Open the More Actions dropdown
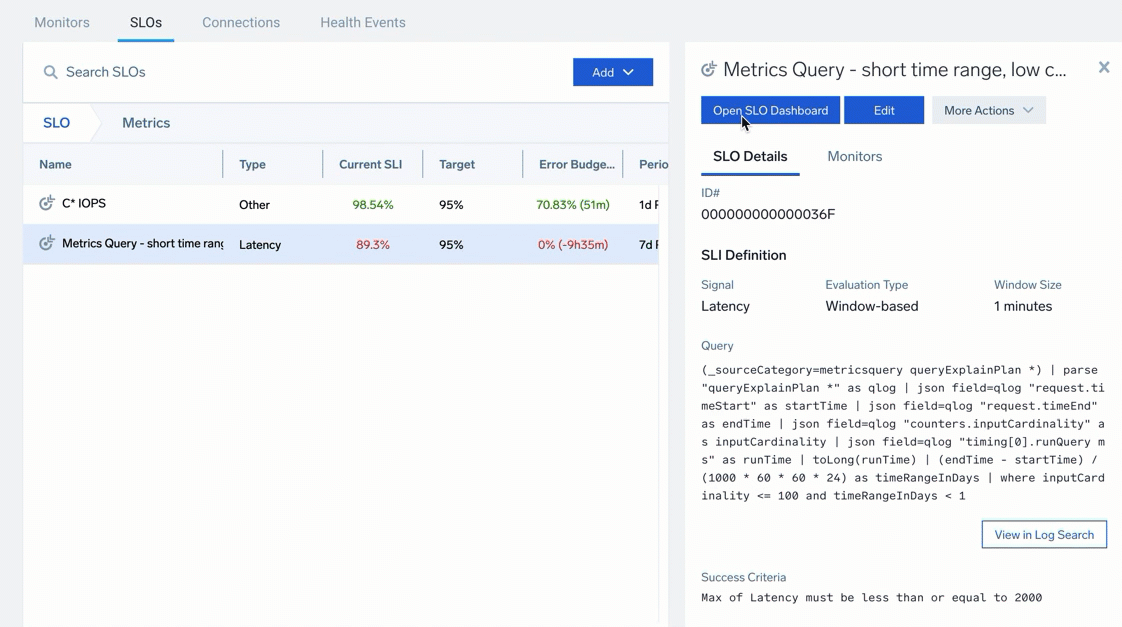1122x627 pixels. click(988, 110)
